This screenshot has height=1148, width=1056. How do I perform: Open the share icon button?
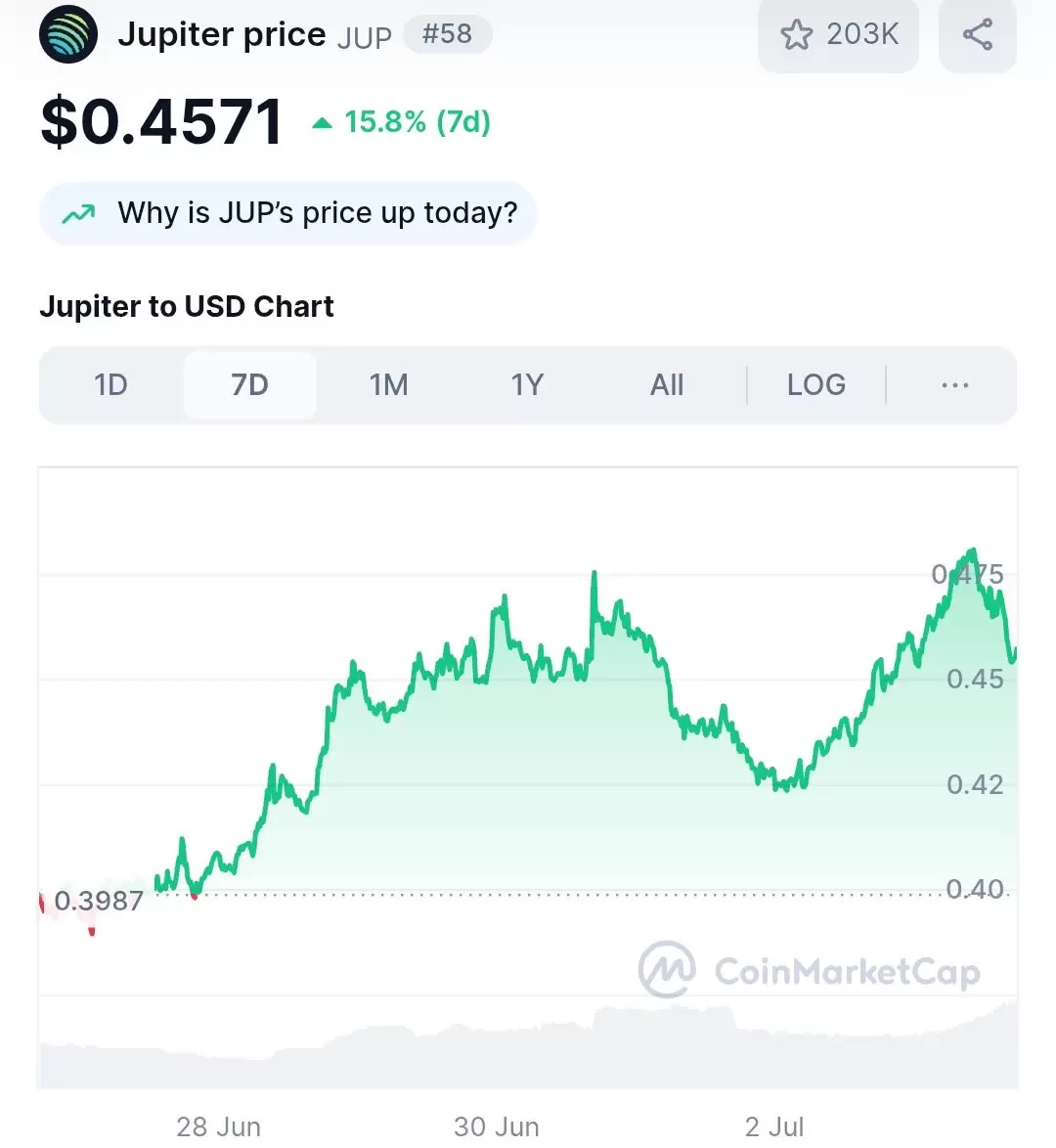tap(978, 34)
